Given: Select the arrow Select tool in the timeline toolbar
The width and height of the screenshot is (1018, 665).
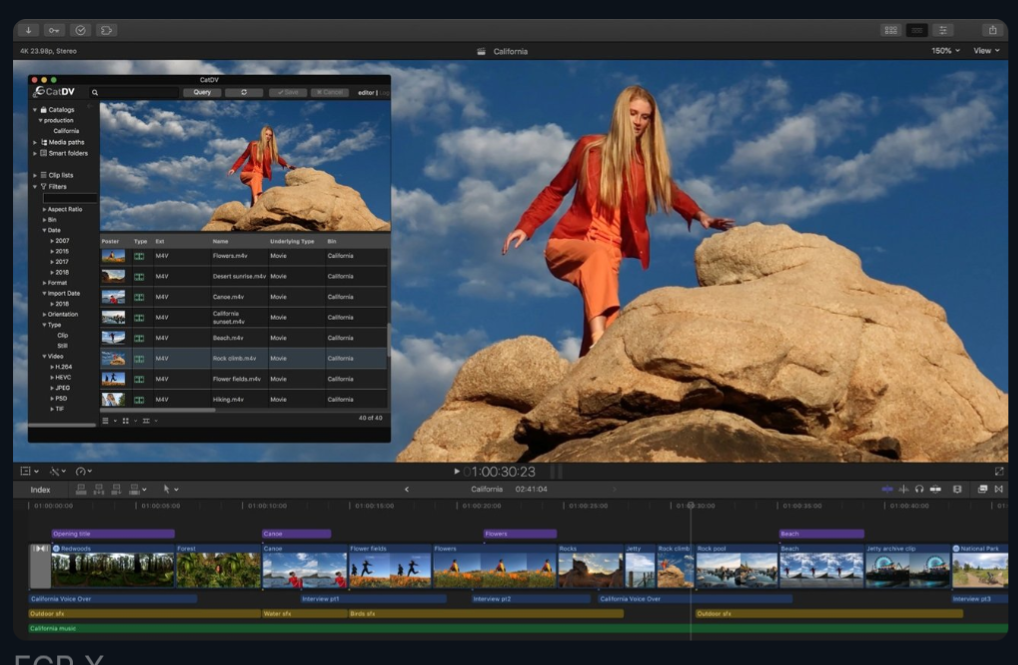Looking at the screenshot, I should [167, 490].
